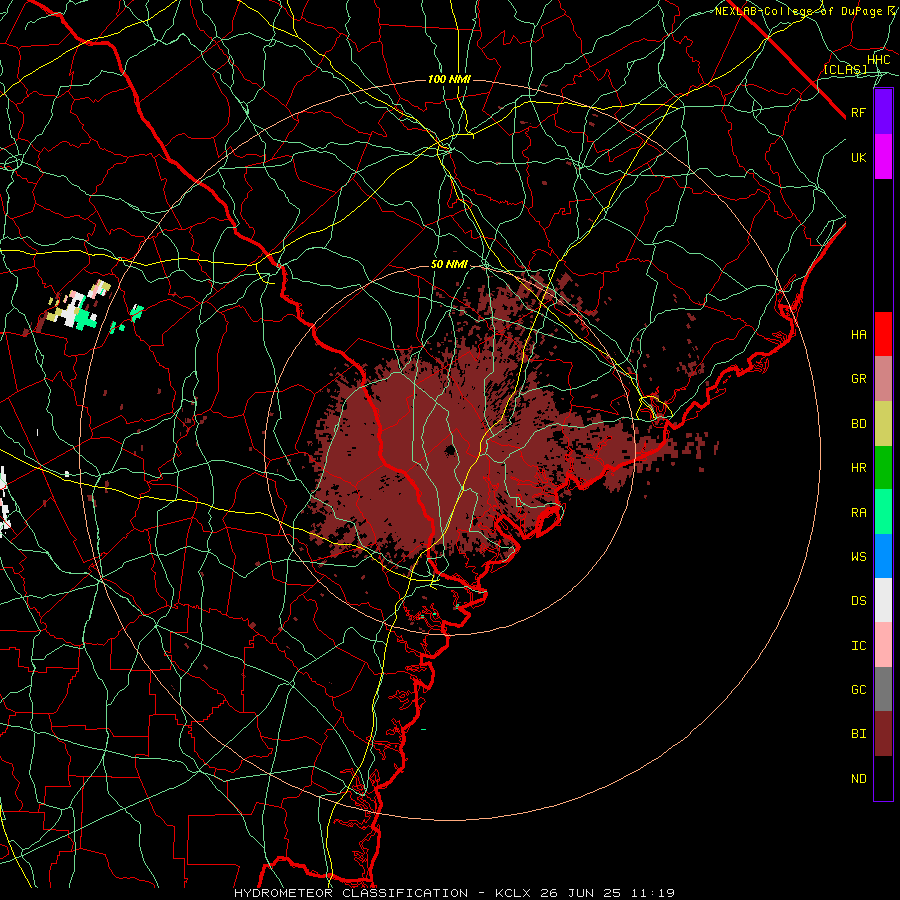Click the GC legend label

859,689
